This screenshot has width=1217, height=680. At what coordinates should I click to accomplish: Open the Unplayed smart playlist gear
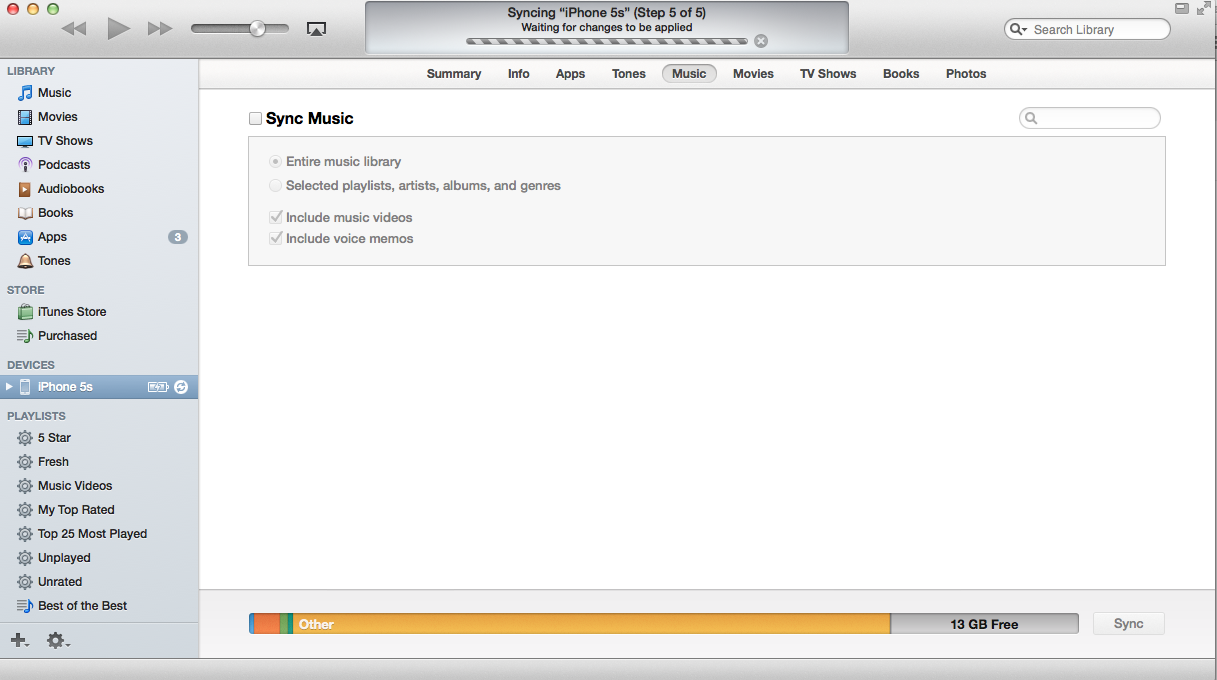coord(25,558)
